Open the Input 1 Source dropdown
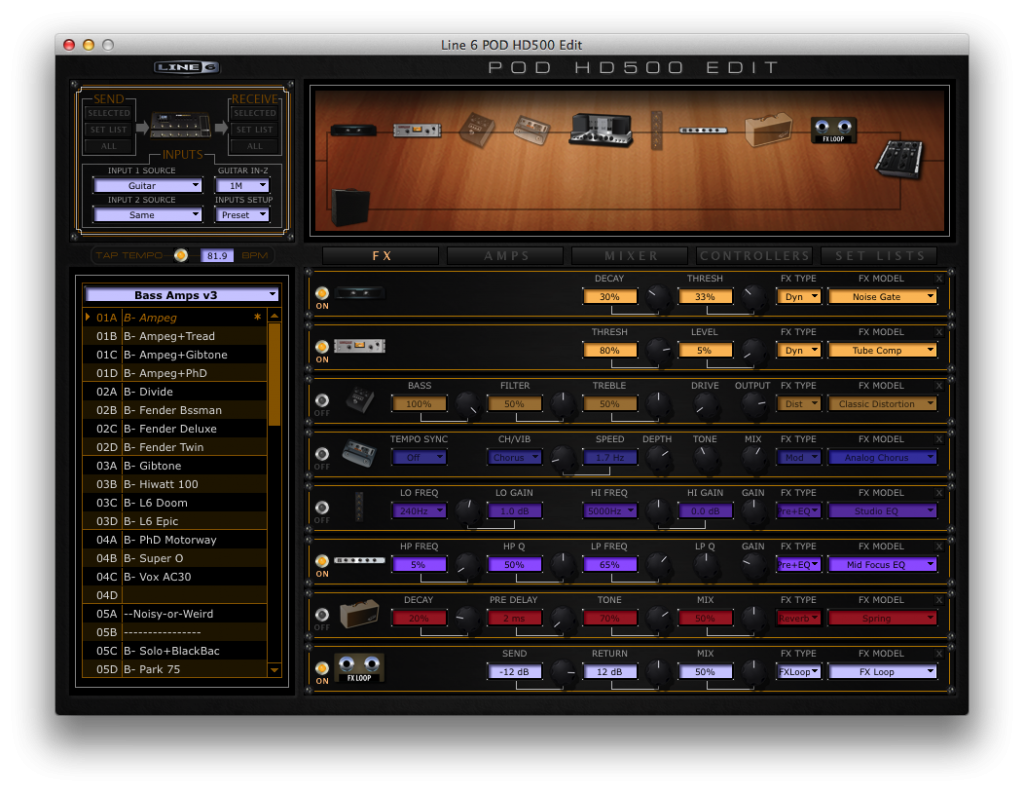Viewport: 1024px width, 791px height. tap(148, 186)
